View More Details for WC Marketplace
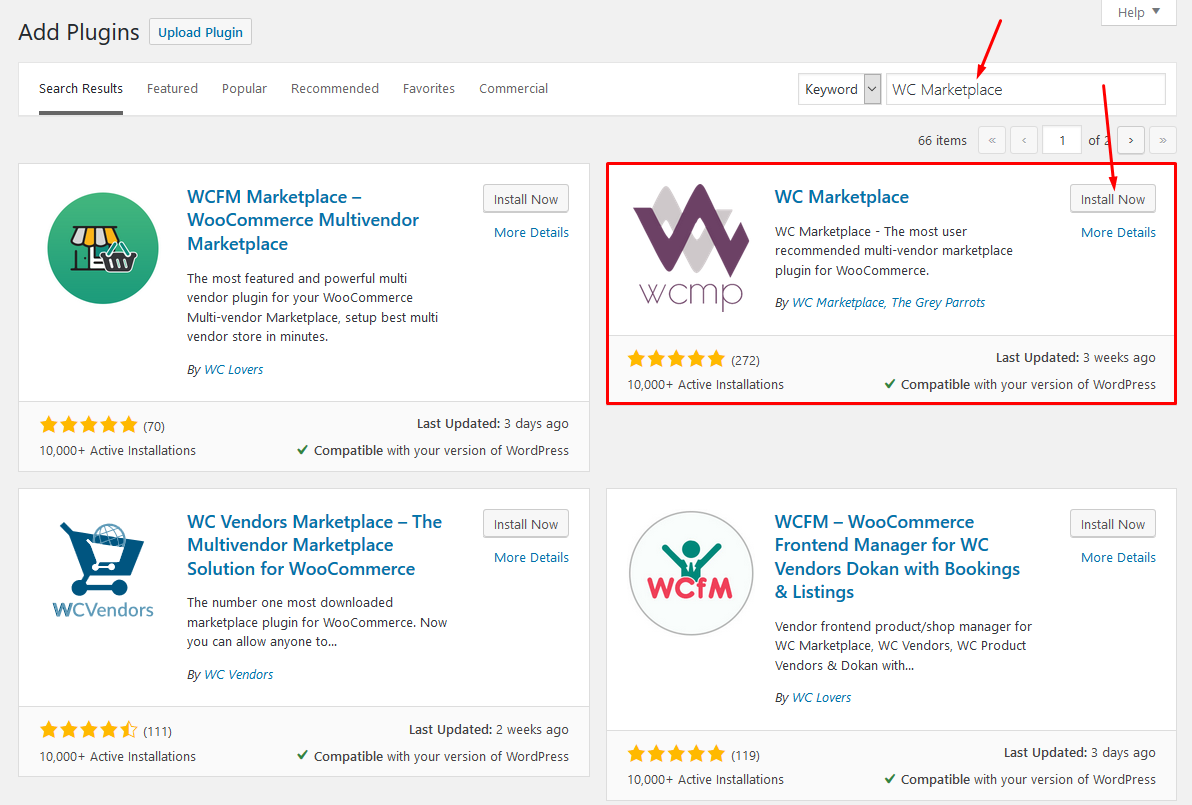1192x805 pixels. (1118, 233)
